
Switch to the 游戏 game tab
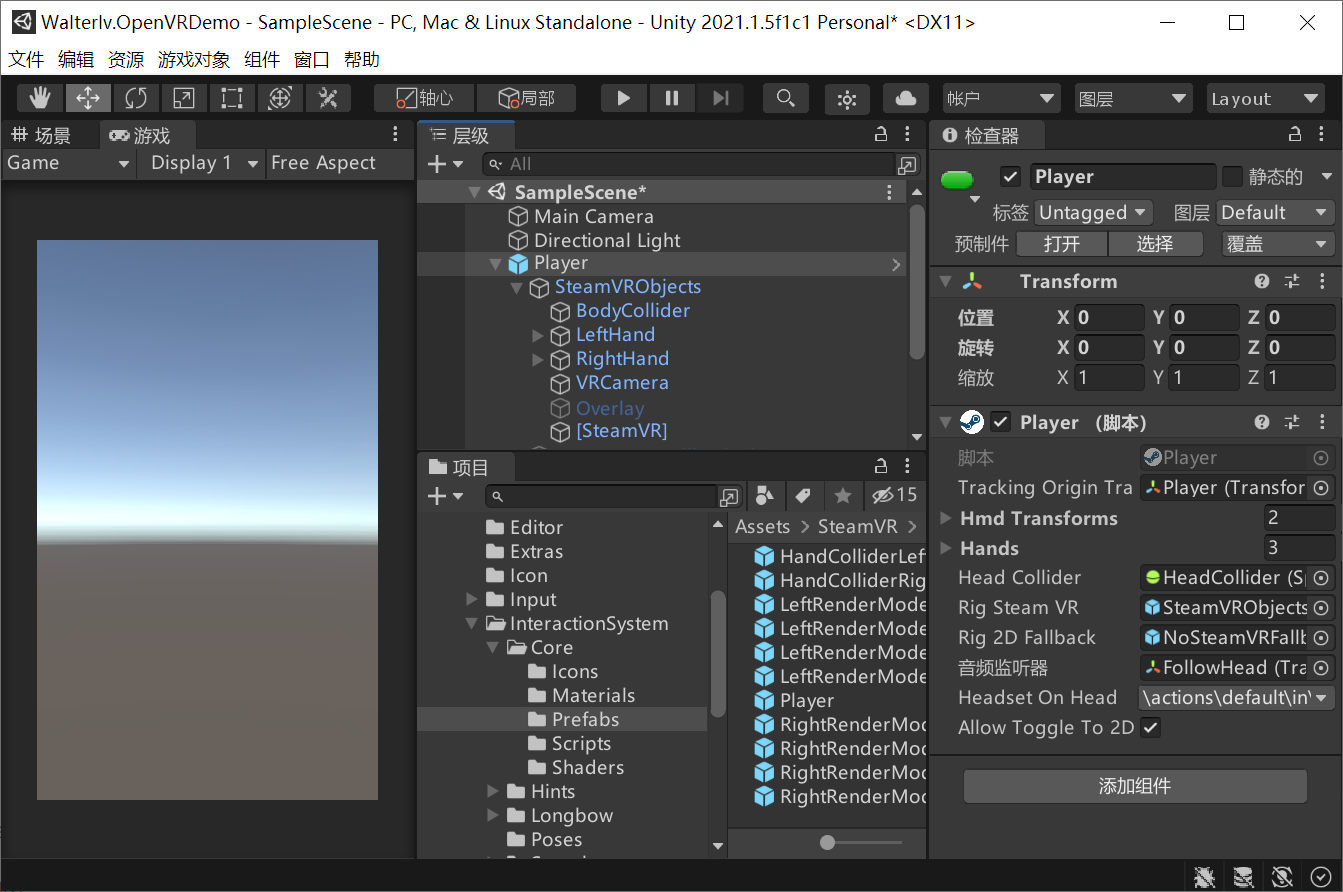(x=140, y=135)
